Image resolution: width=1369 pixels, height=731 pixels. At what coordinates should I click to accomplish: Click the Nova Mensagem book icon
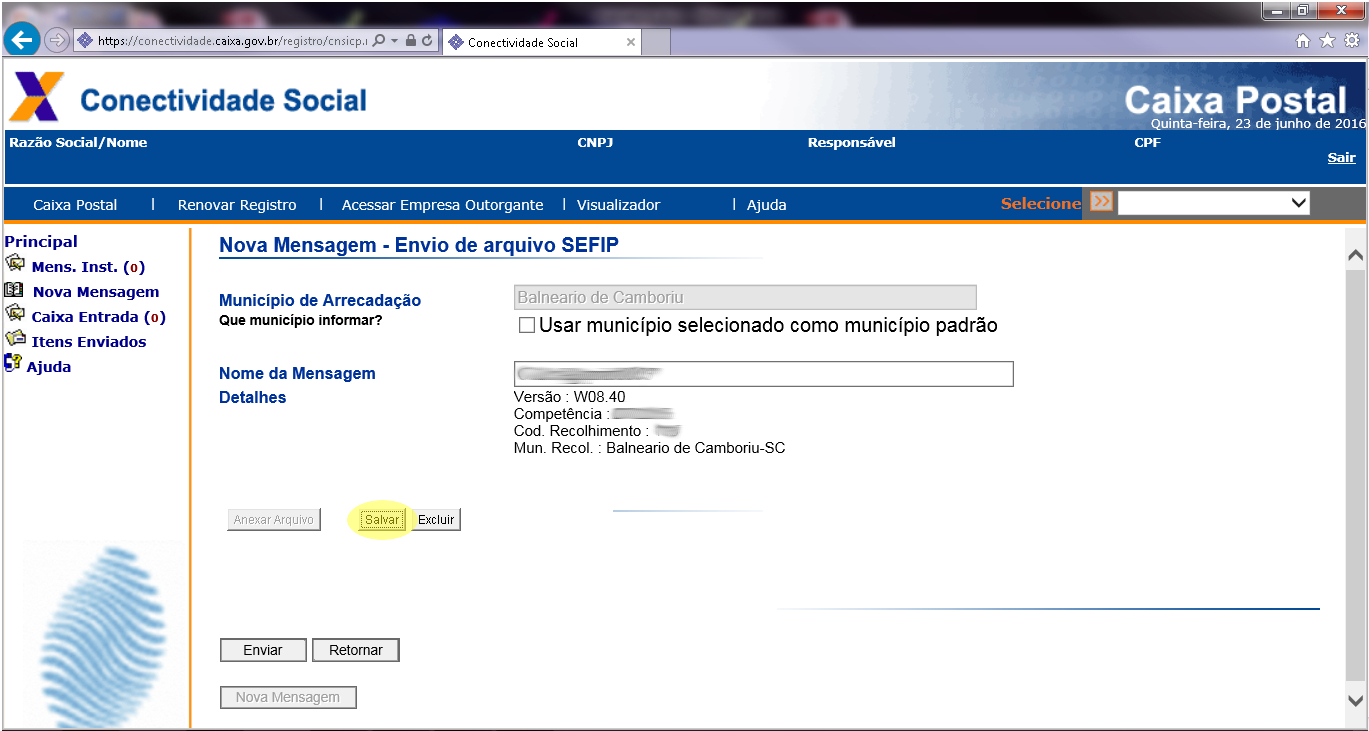(x=14, y=290)
